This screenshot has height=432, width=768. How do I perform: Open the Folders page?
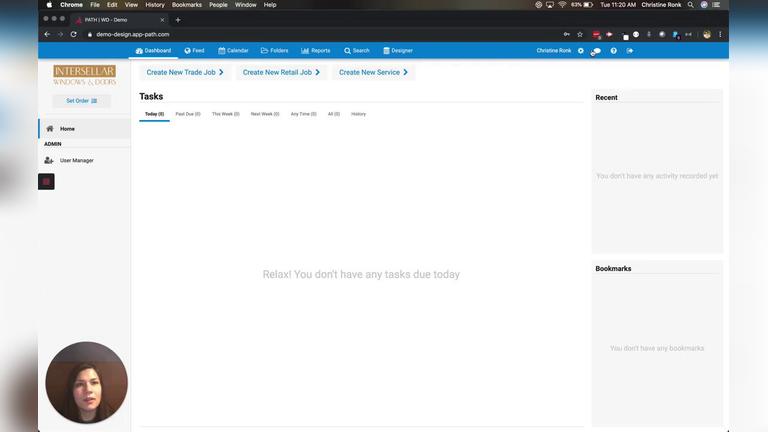(x=274, y=50)
